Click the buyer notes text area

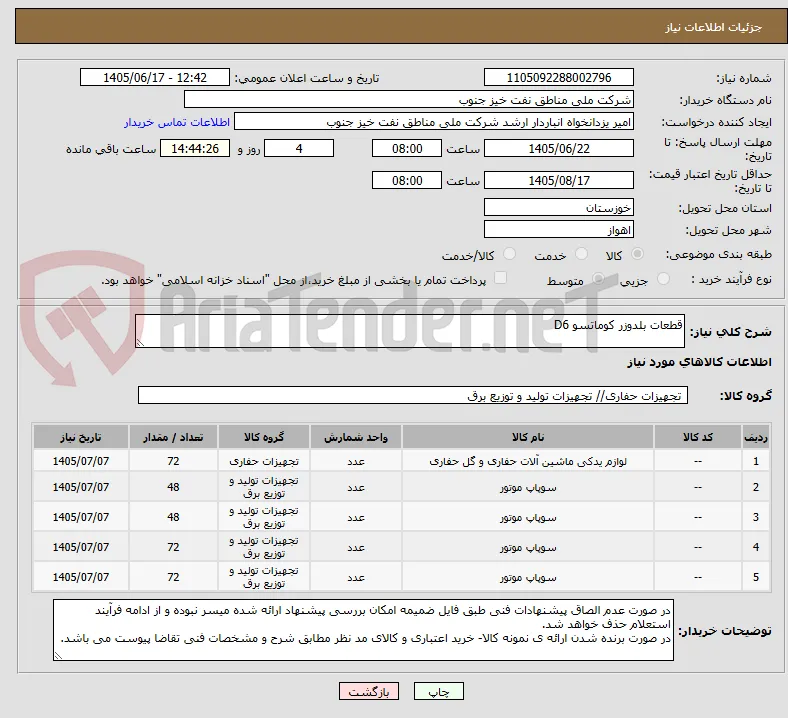tap(363, 630)
